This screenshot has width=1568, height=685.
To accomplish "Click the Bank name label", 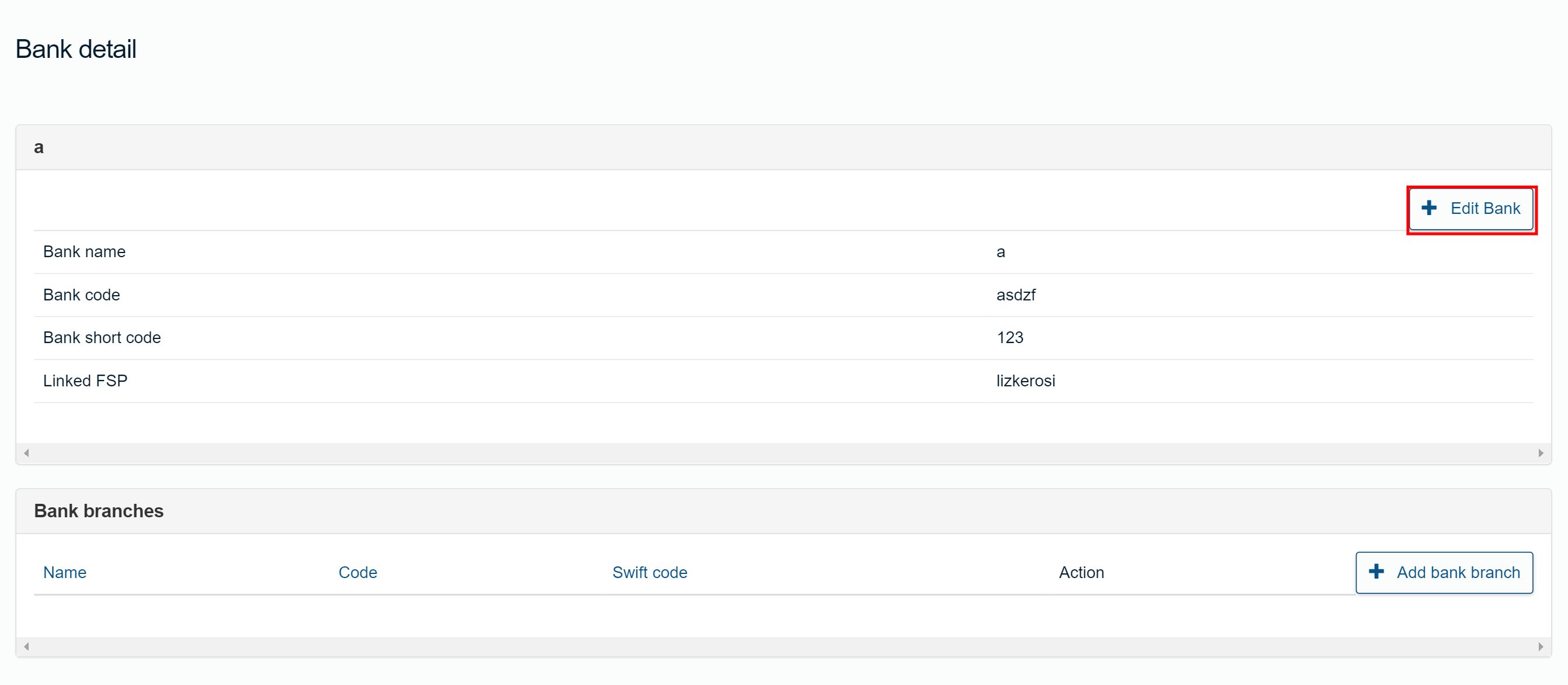I will pos(85,251).
